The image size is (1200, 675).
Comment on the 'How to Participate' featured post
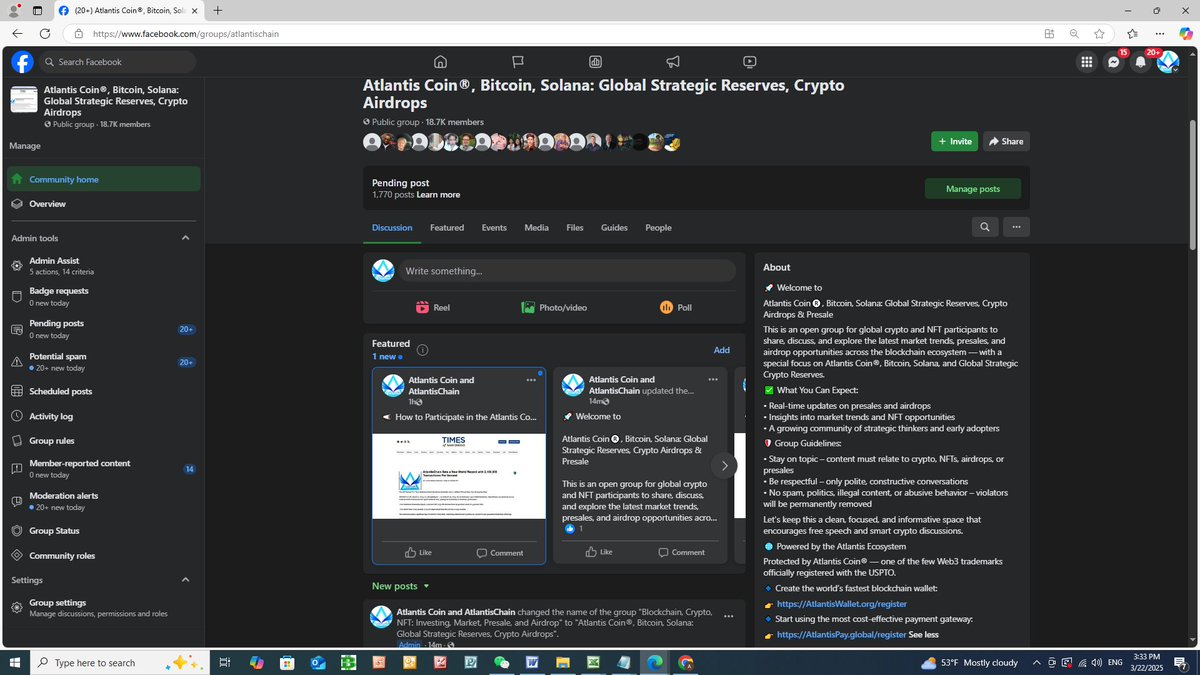(x=500, y=552)
